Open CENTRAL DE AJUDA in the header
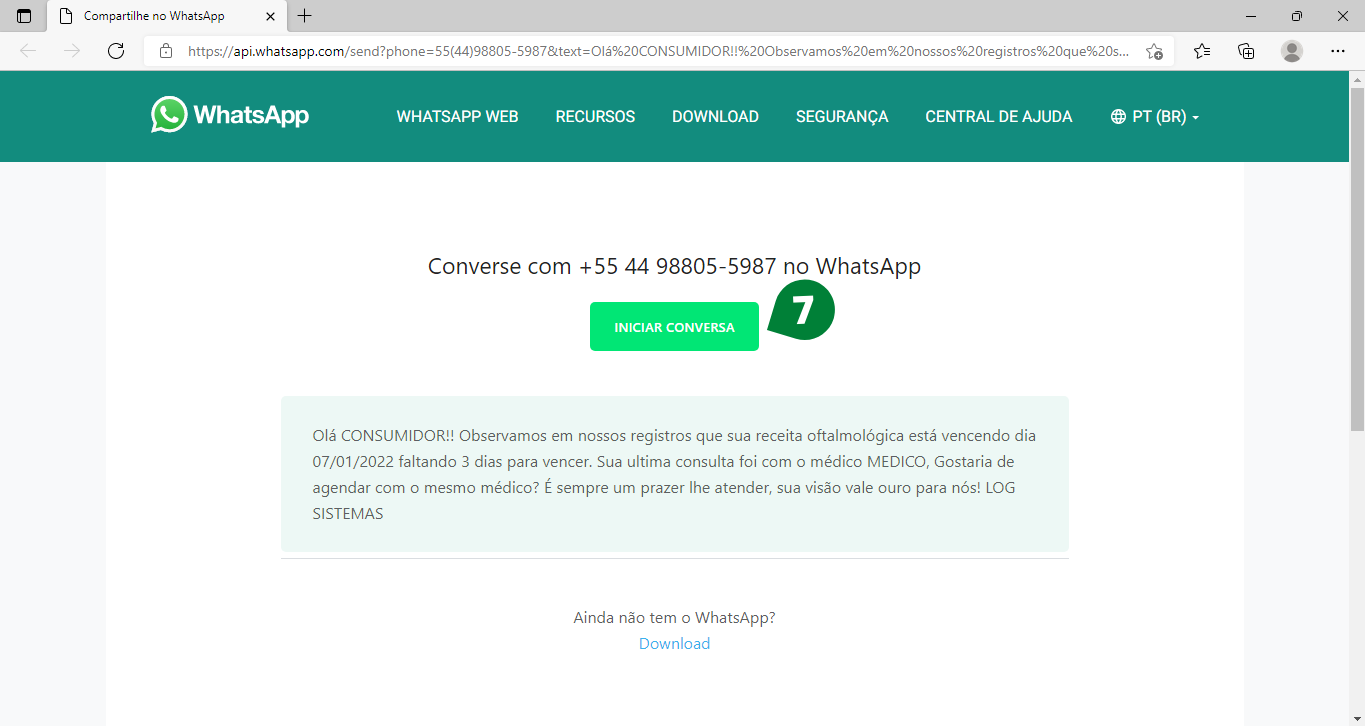Screen dimensions: 1365x726 pyautogui.click(x=998, y=117)
